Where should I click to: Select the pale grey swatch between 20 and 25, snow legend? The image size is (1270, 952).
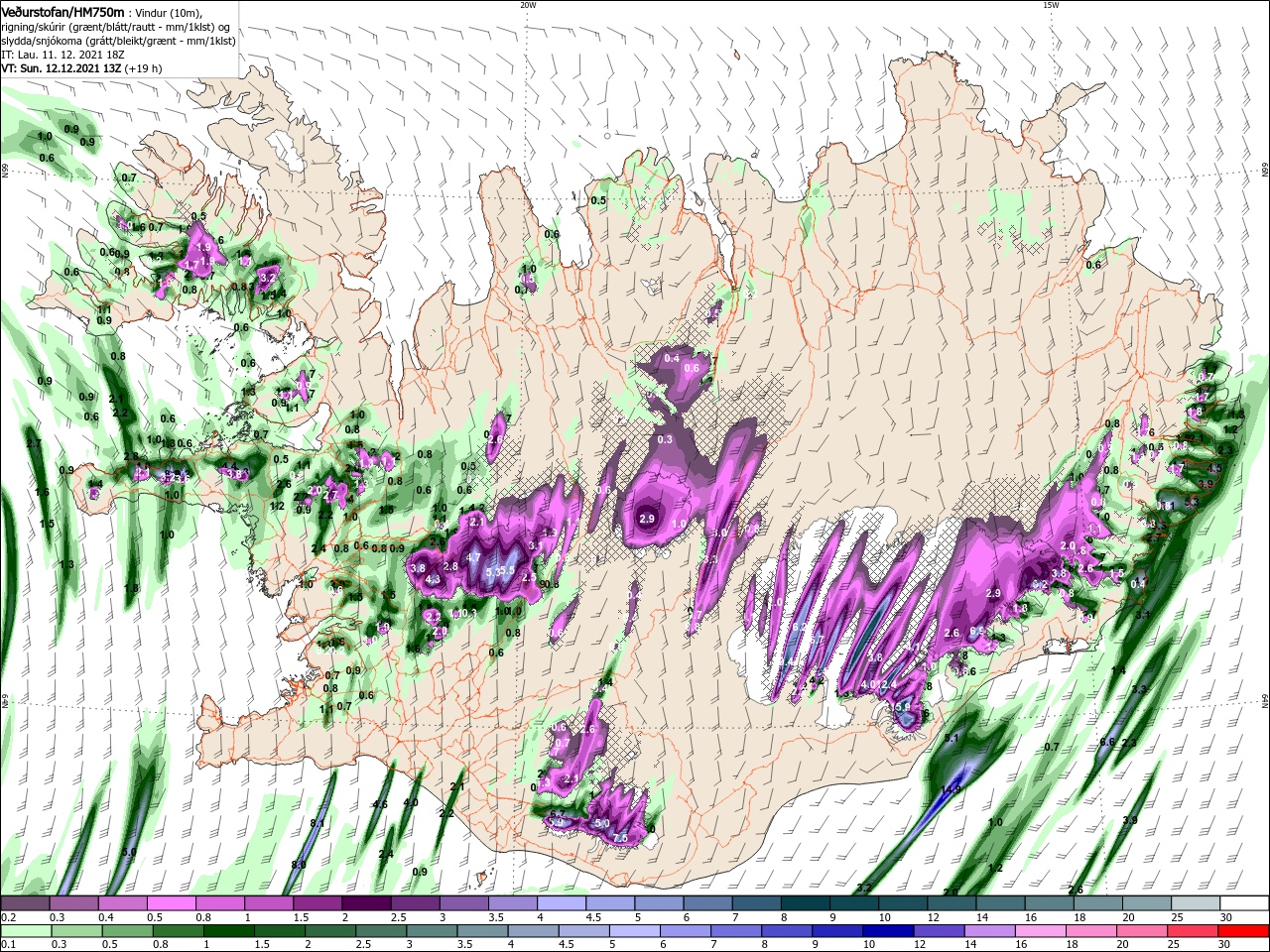point(1147,903)
